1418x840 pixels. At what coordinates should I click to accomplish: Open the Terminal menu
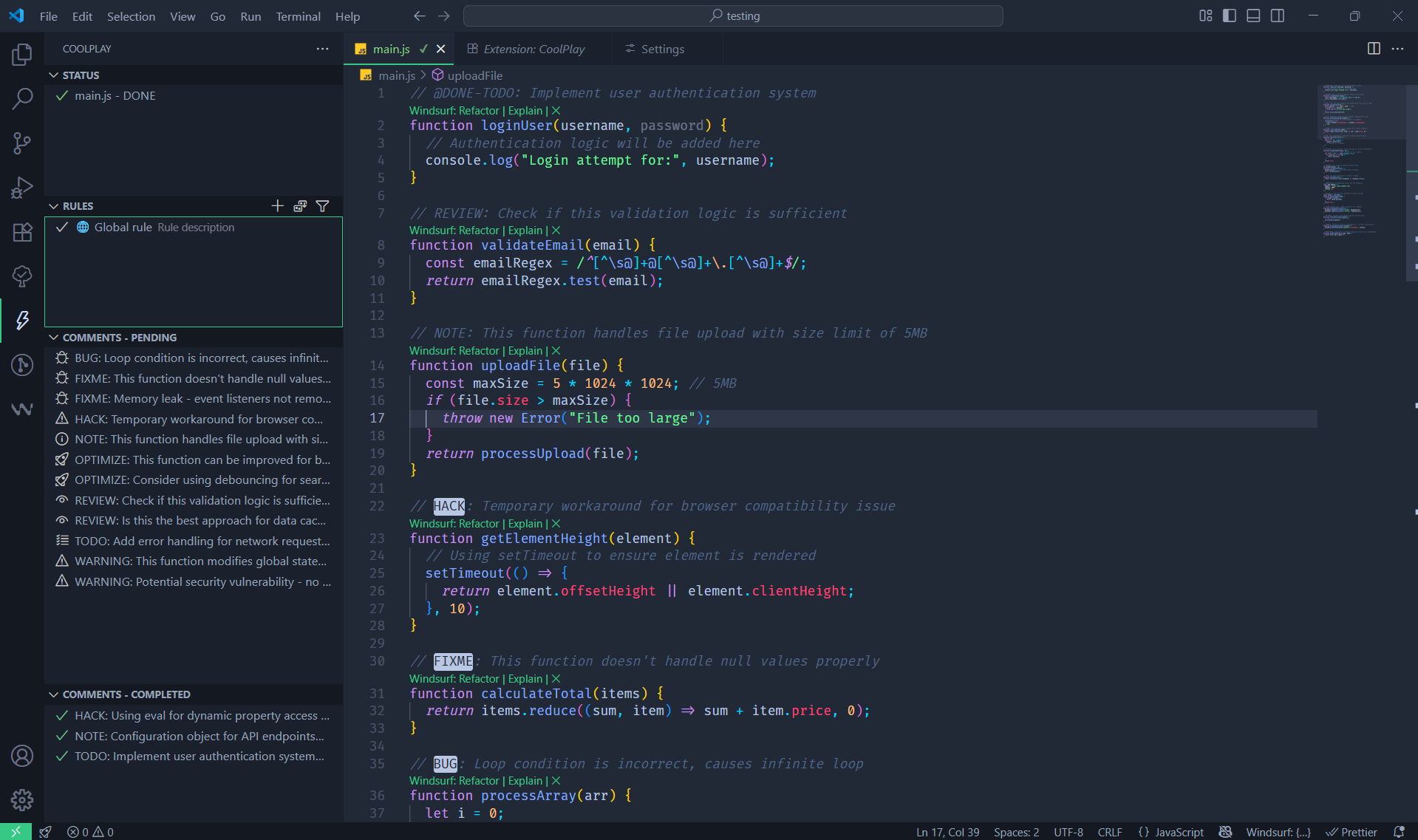(x=298, y=16)
